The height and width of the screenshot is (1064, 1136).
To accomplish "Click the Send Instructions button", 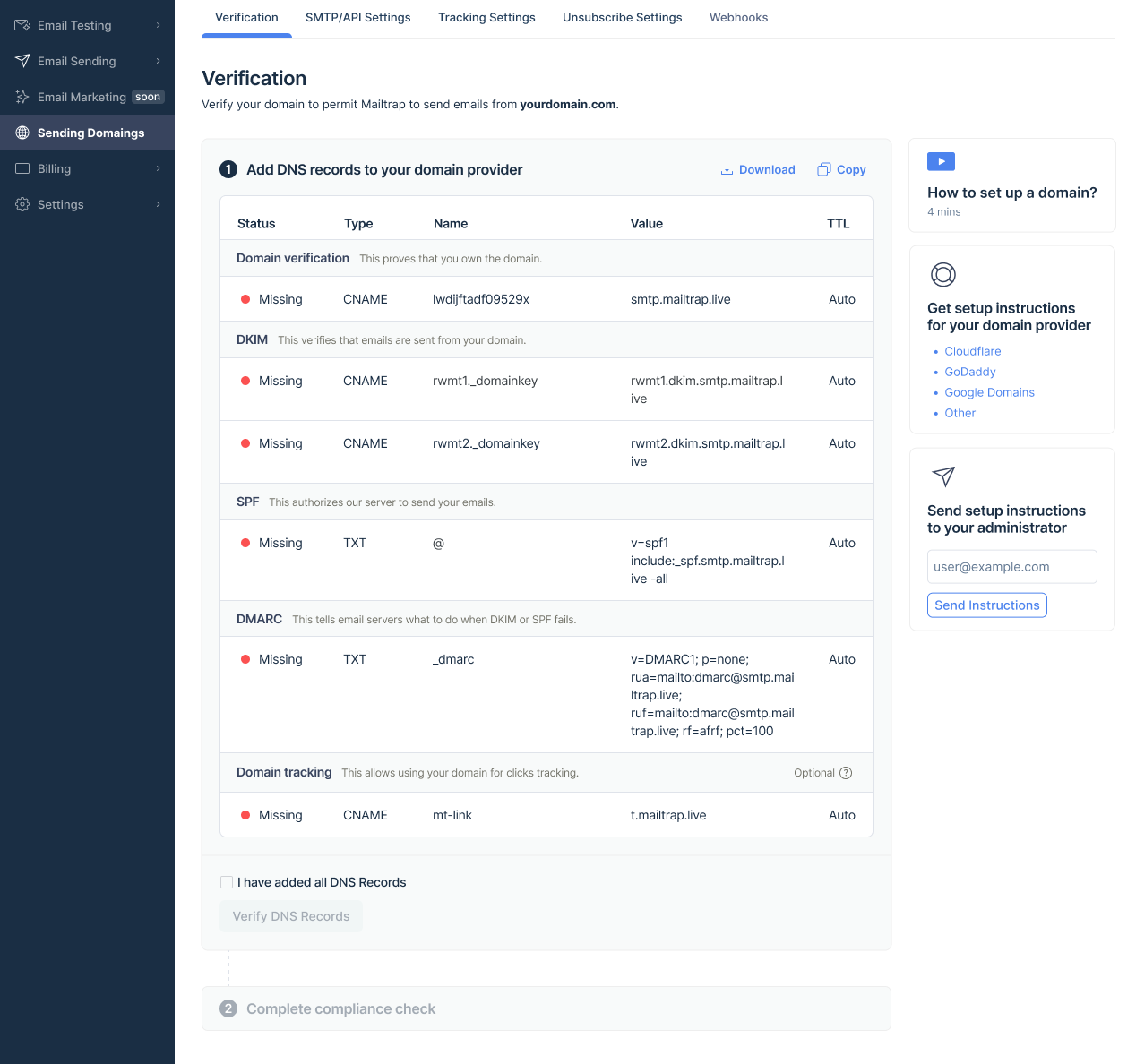I will [987, 605].
